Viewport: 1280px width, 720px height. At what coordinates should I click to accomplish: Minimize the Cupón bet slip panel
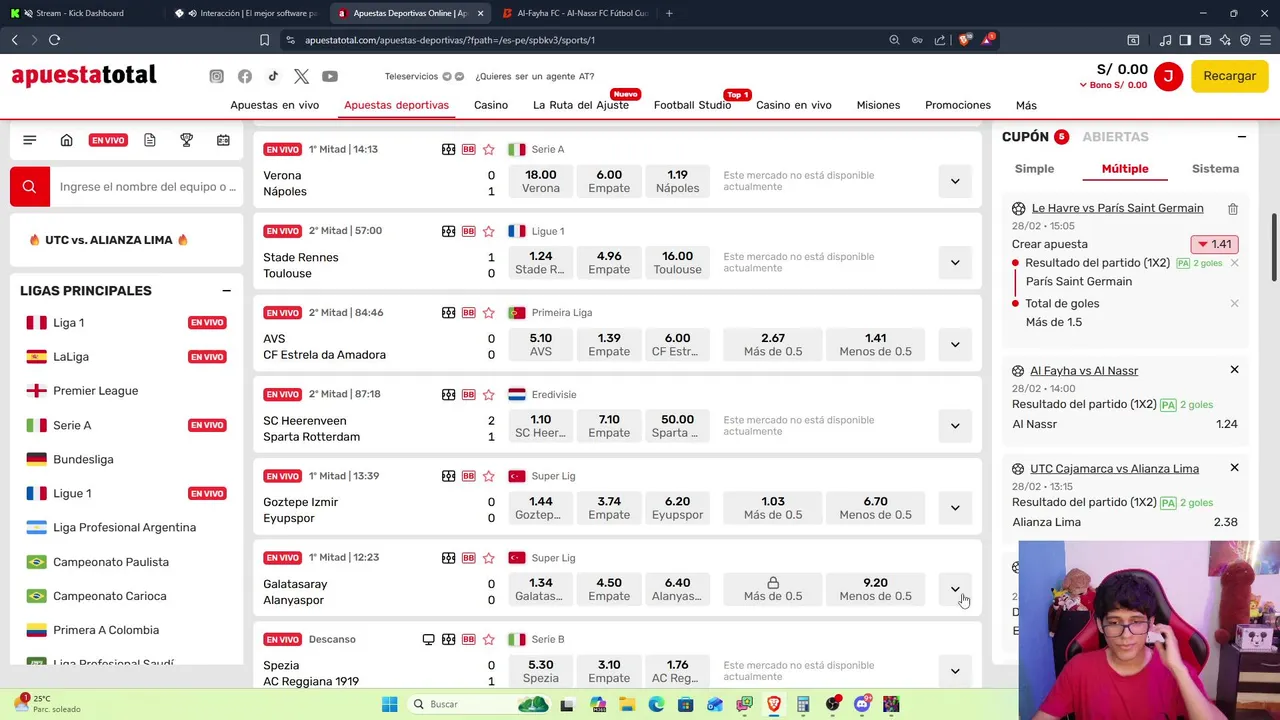tap(1242, 137)
